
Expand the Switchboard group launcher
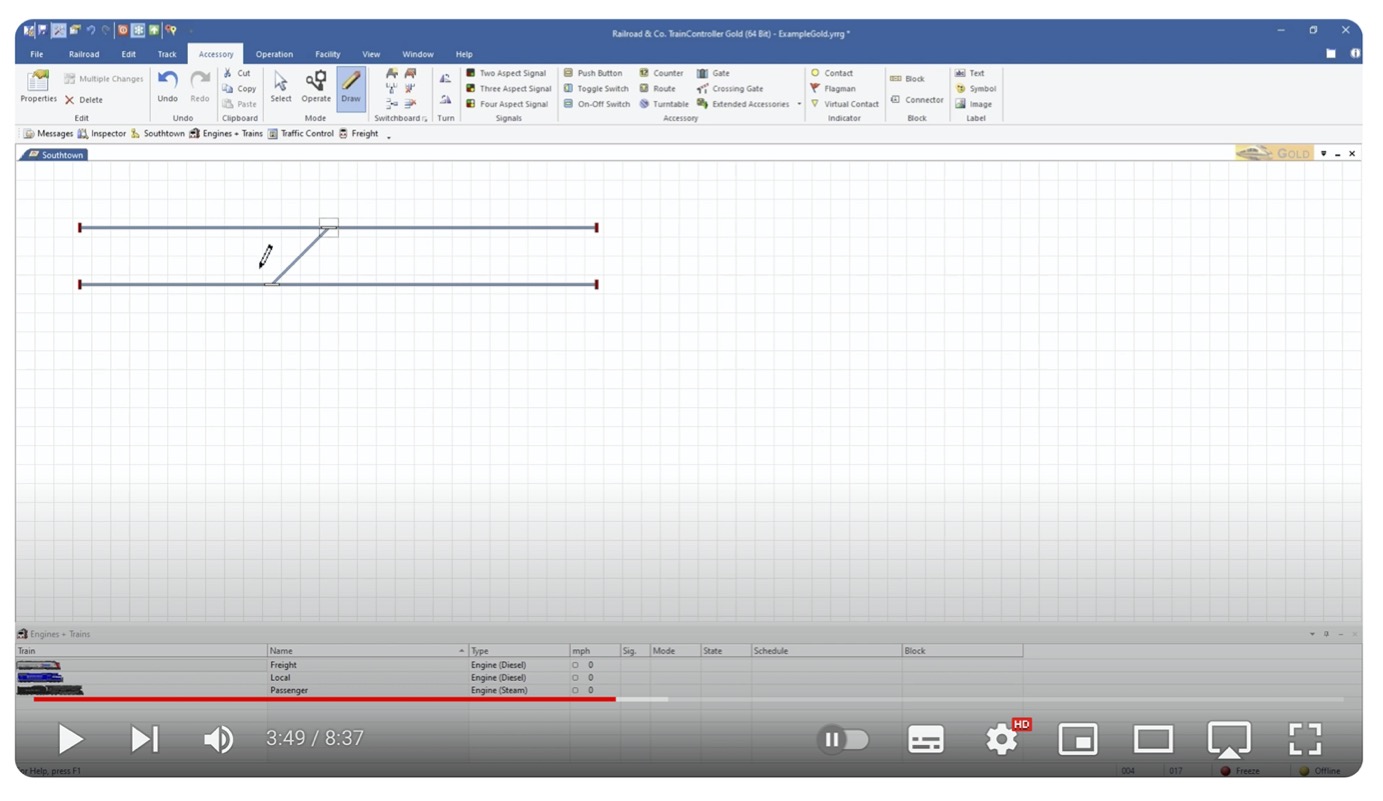pyautogui.click(x=425, y=119)
